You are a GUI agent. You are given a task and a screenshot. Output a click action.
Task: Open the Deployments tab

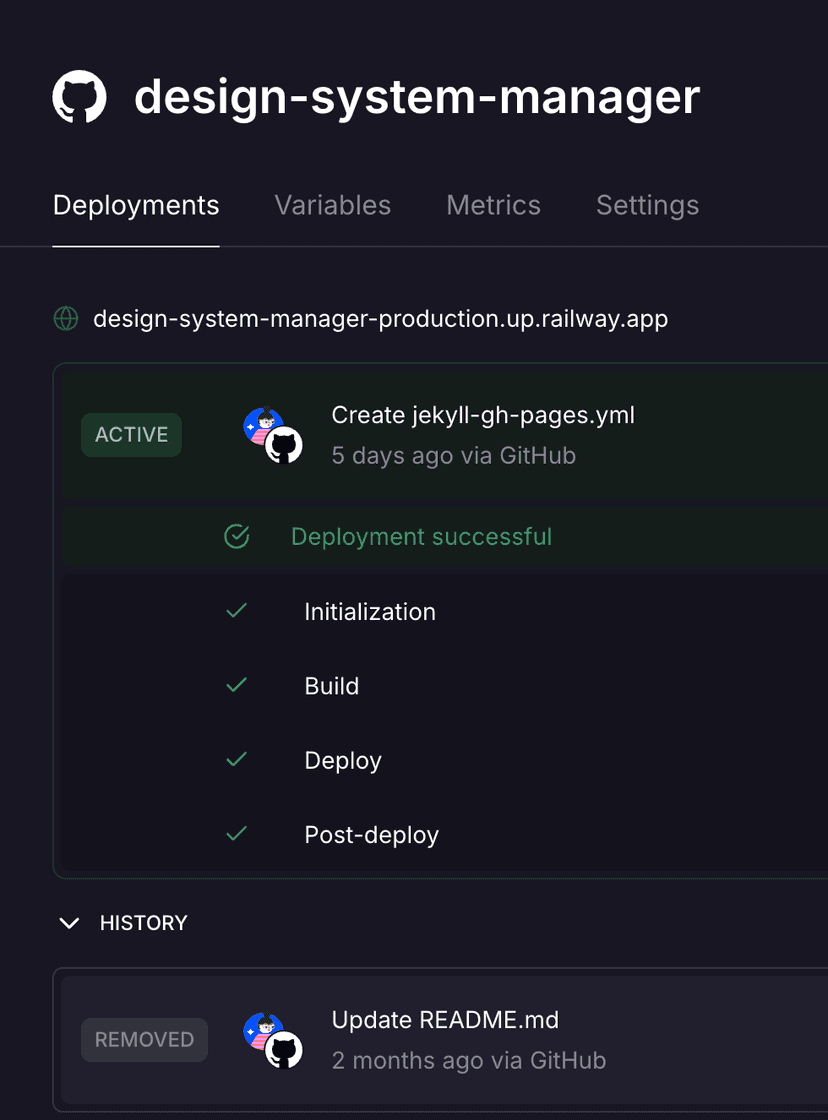click(x=136, y=206)
